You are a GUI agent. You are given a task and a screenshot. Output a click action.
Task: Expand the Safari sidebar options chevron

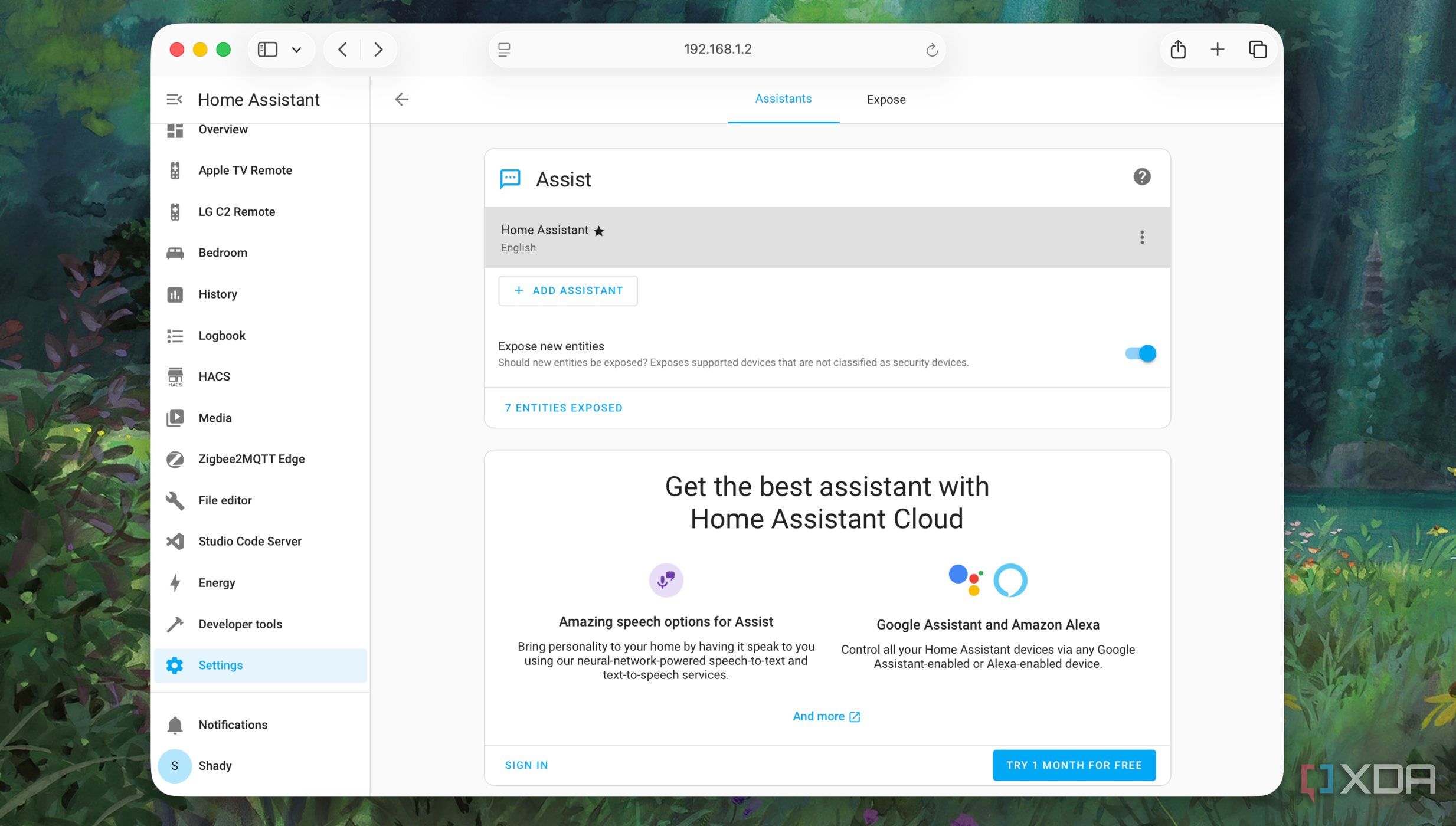pyautogui.click(x=296, y=50)
